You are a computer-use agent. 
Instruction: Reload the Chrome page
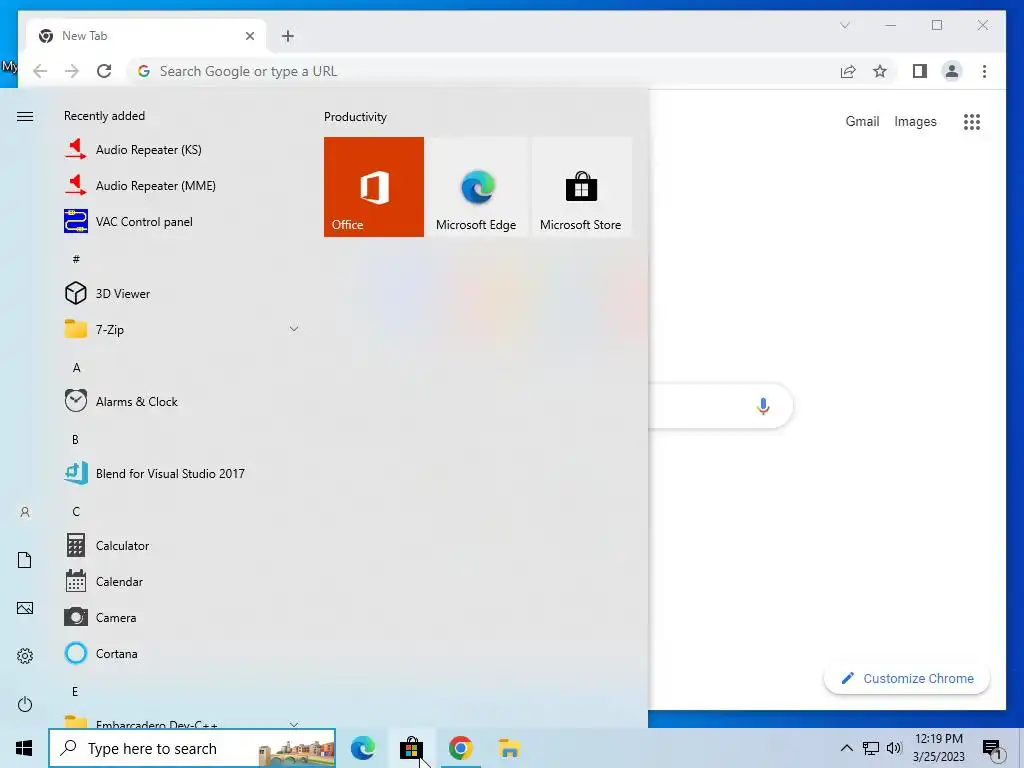coord(104,71)
